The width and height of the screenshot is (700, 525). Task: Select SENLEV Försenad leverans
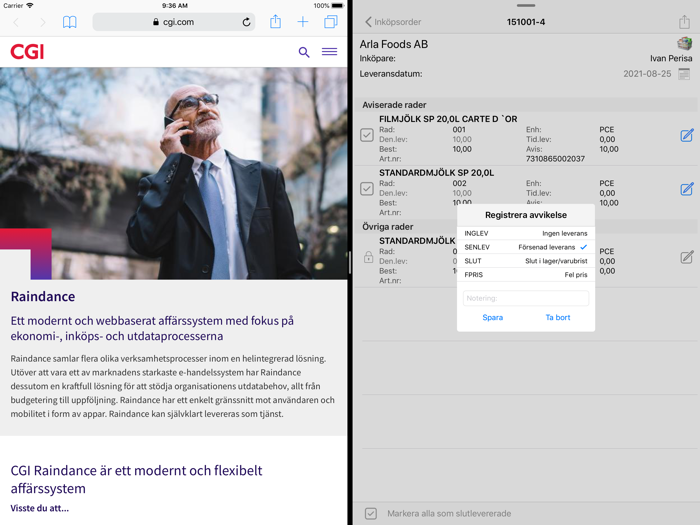point(526,247)
